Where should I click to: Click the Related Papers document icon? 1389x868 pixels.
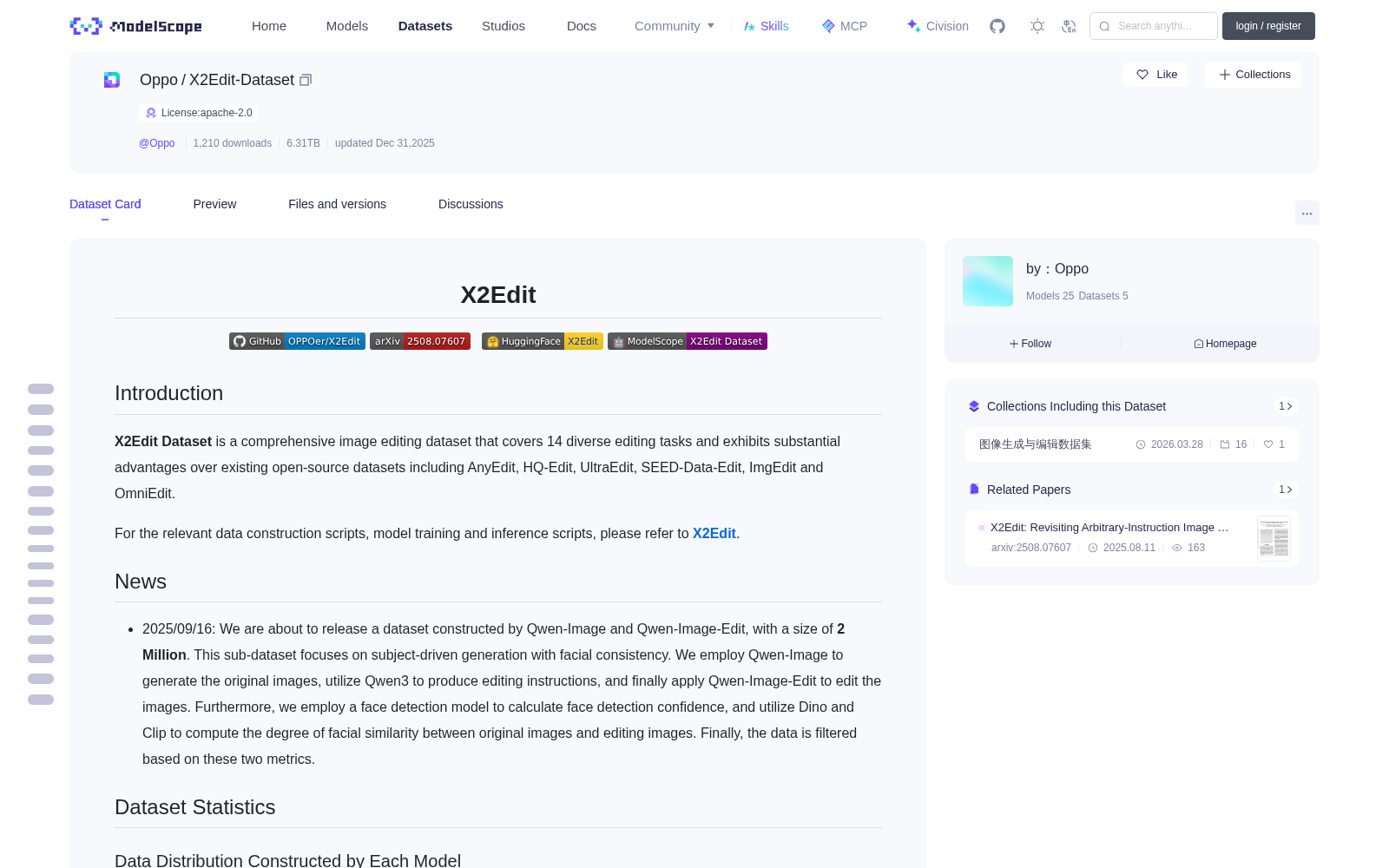coord(974,490)
